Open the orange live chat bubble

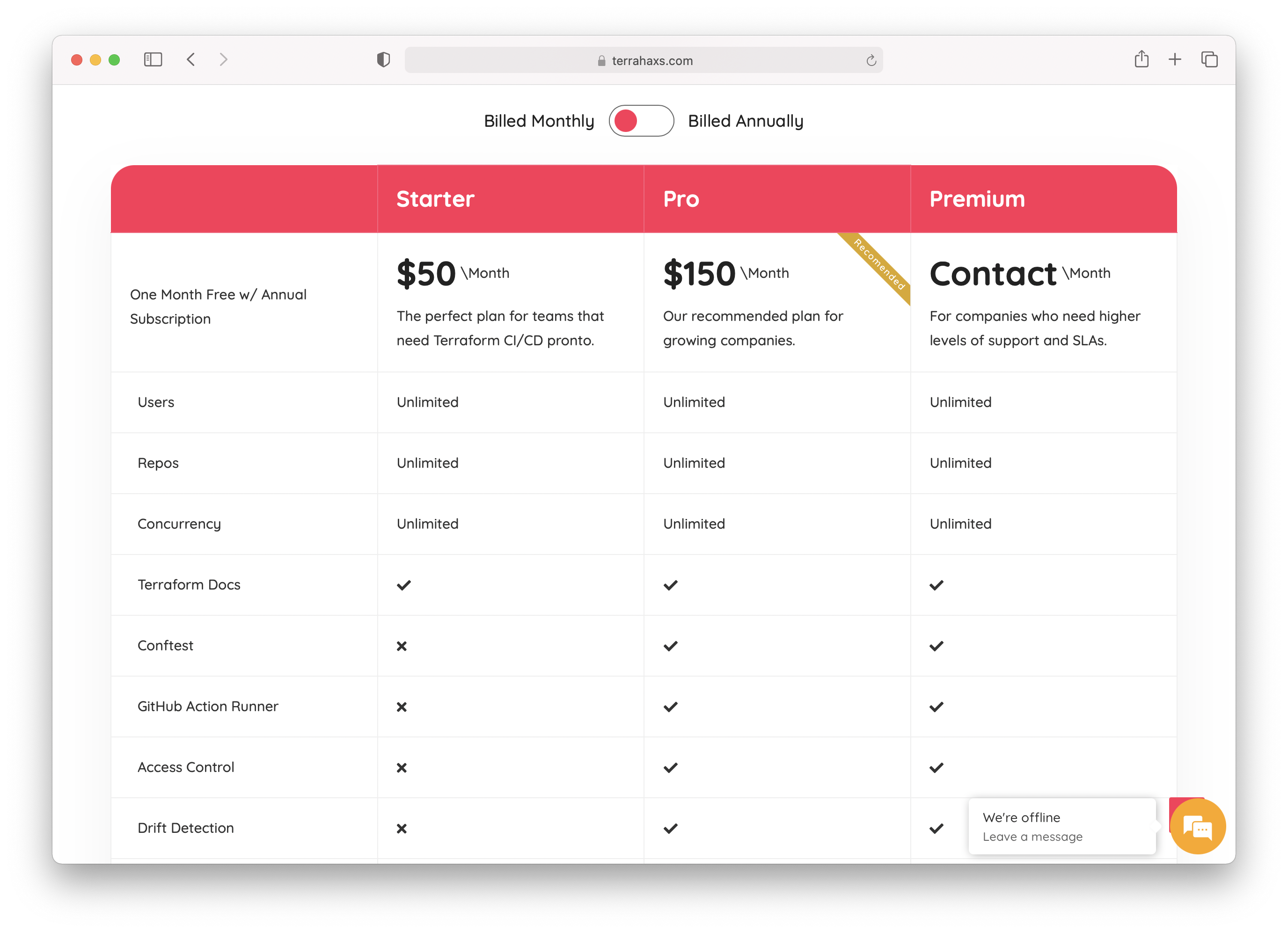click(x=1197, y=827)
